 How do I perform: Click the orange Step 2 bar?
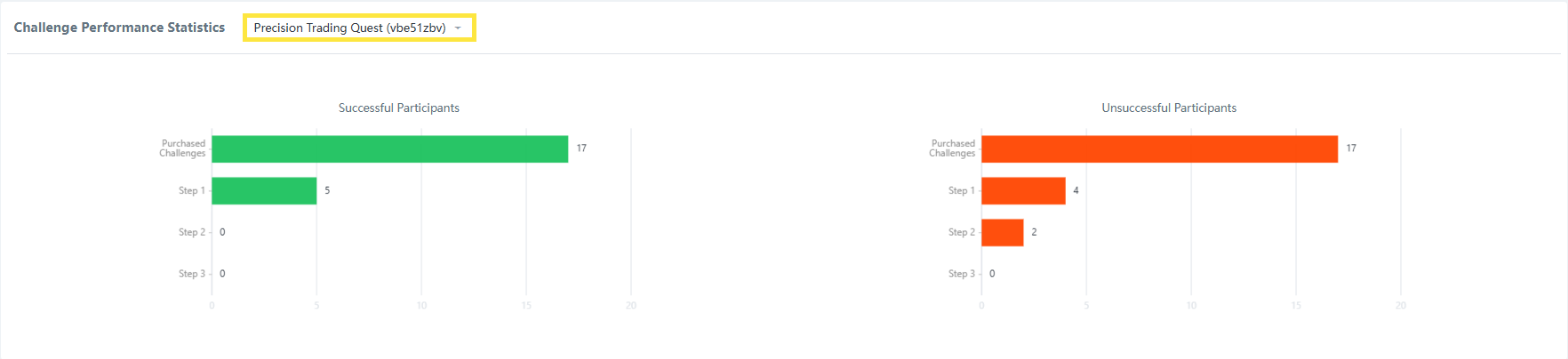[x=1003, y=233]
